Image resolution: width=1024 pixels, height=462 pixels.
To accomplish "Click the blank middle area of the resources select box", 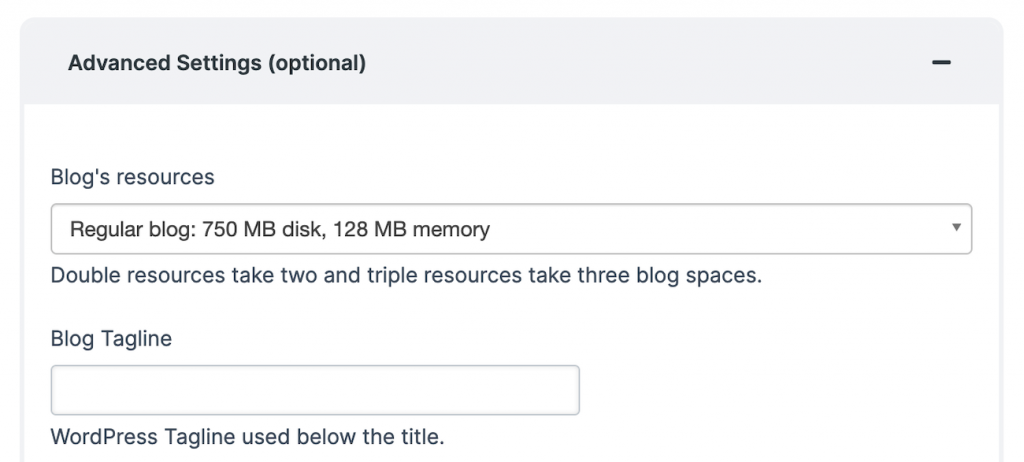I will [x=718, y=229].
